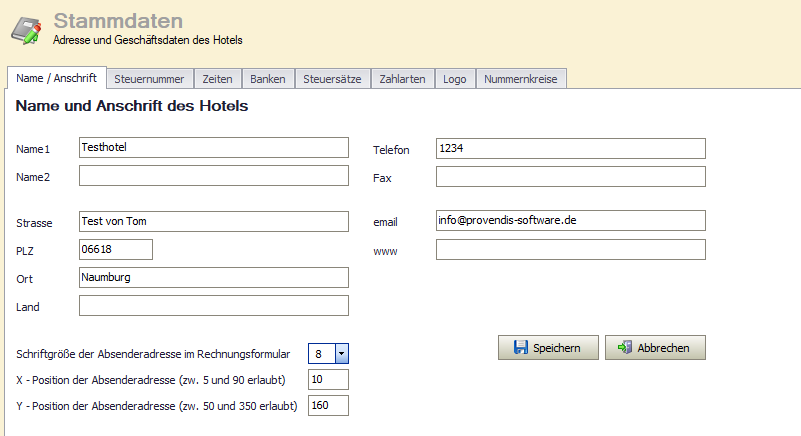Click the email field with provendis address
801x436 pixels.
click(570, 220)
